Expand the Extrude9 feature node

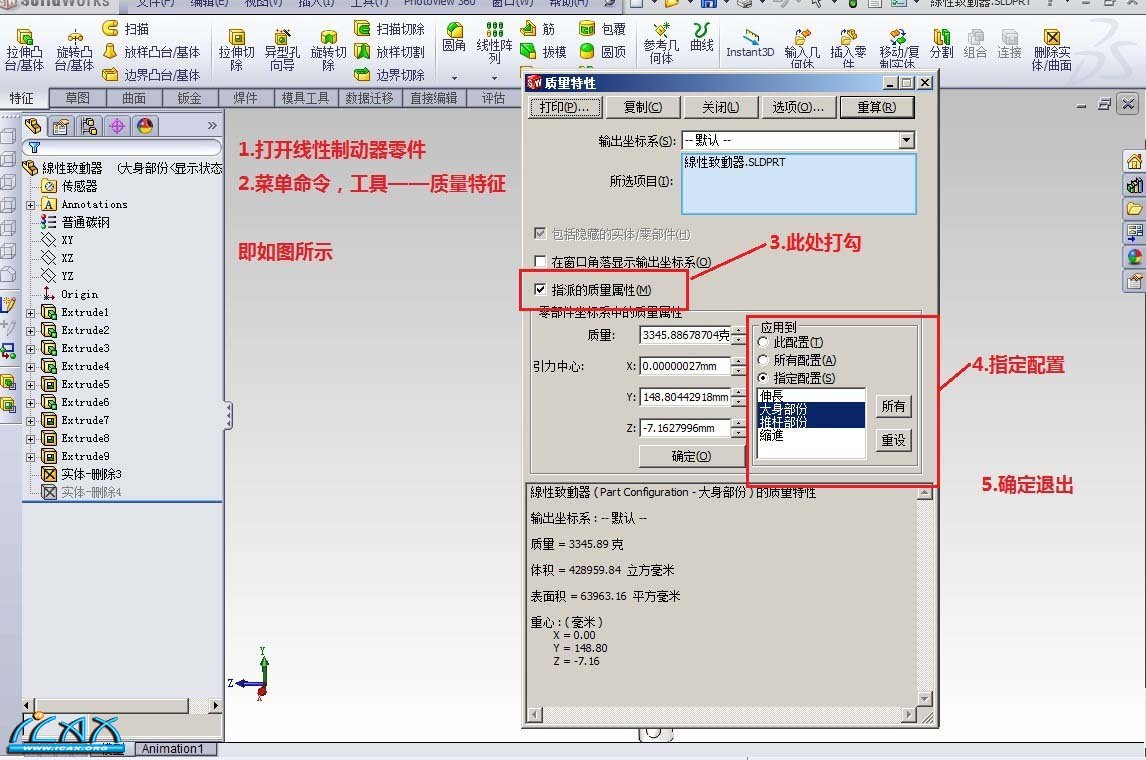[x=31, y=457]
